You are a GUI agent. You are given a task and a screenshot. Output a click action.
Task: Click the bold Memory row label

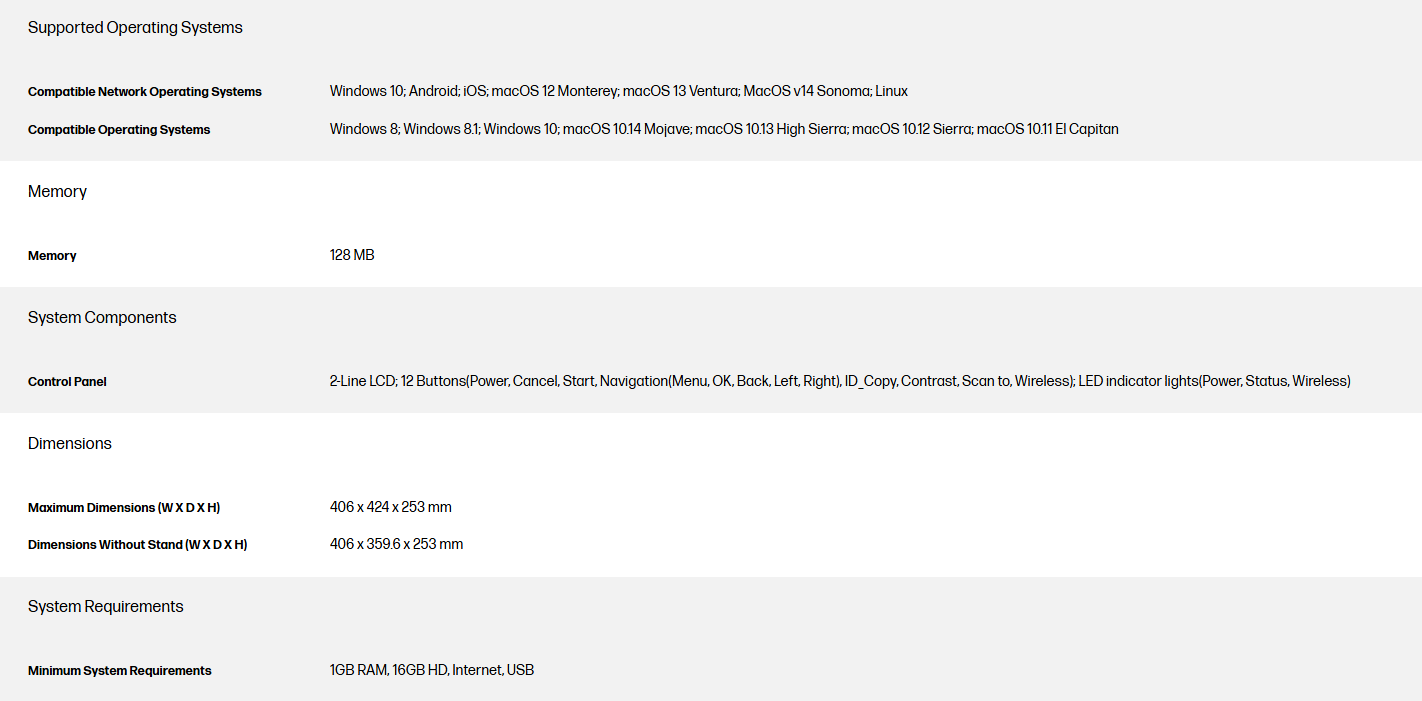click(52, 256)
